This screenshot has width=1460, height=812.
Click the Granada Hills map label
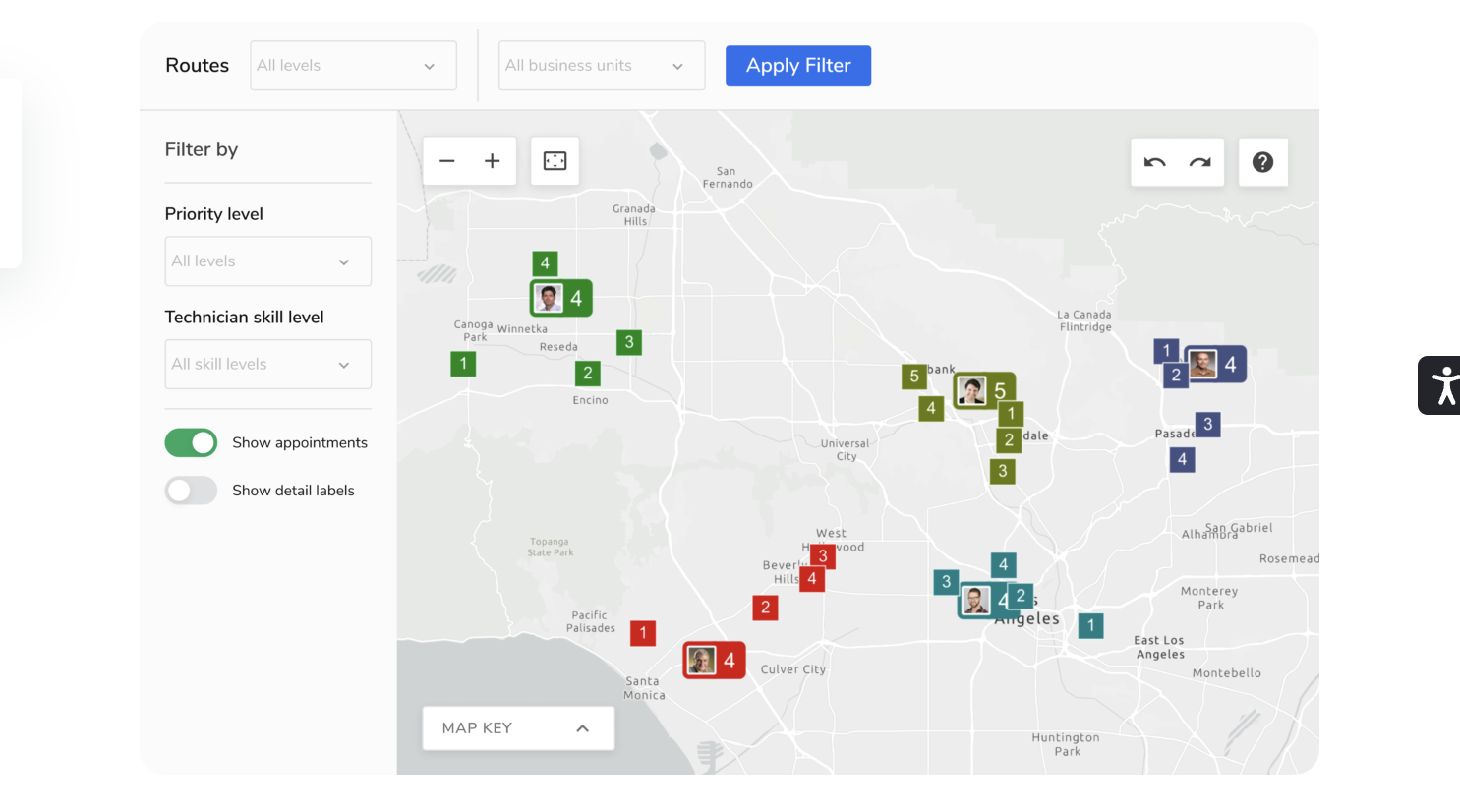pyautogui.click(x=634, y=215)
